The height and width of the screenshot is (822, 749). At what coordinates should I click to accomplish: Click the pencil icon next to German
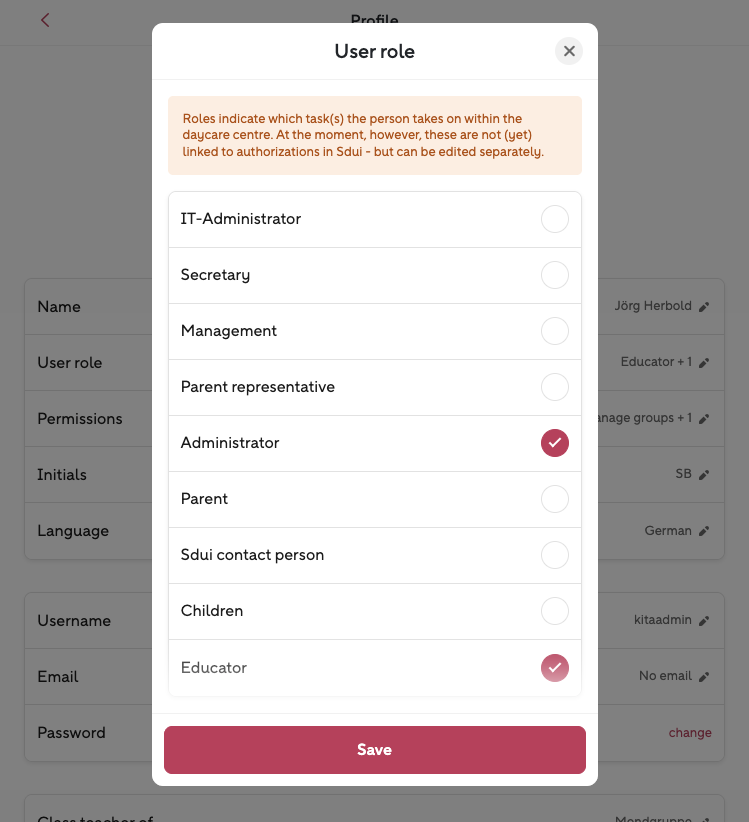tap(704, 531)
